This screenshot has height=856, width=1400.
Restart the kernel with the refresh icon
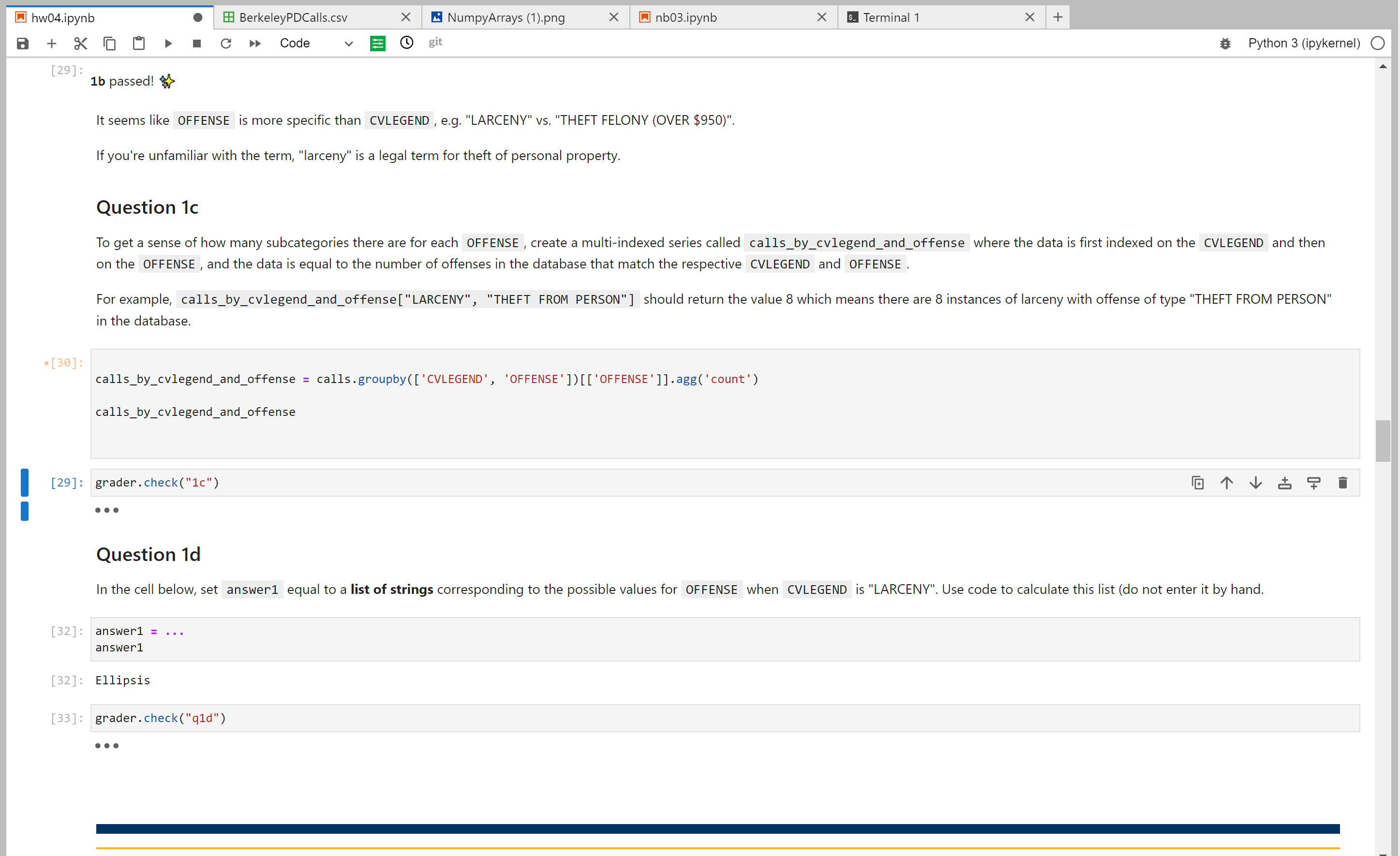click(226, 43)
